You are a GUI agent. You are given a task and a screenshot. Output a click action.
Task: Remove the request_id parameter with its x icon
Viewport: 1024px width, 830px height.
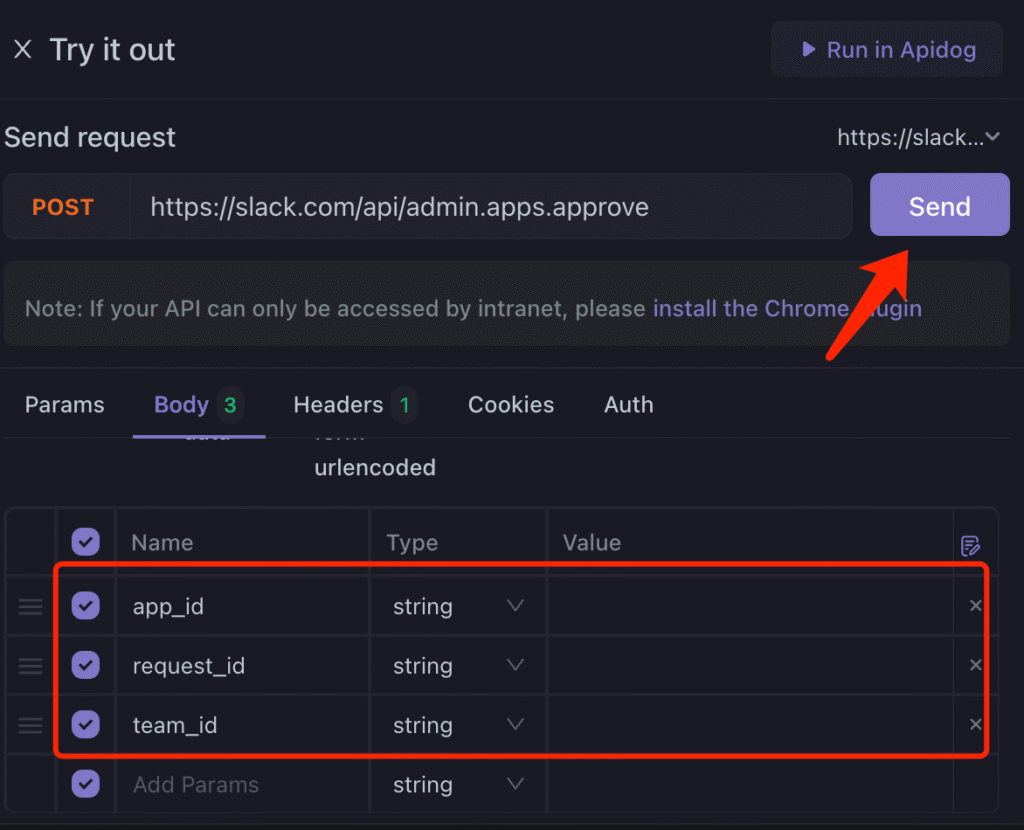coord(977,665)
